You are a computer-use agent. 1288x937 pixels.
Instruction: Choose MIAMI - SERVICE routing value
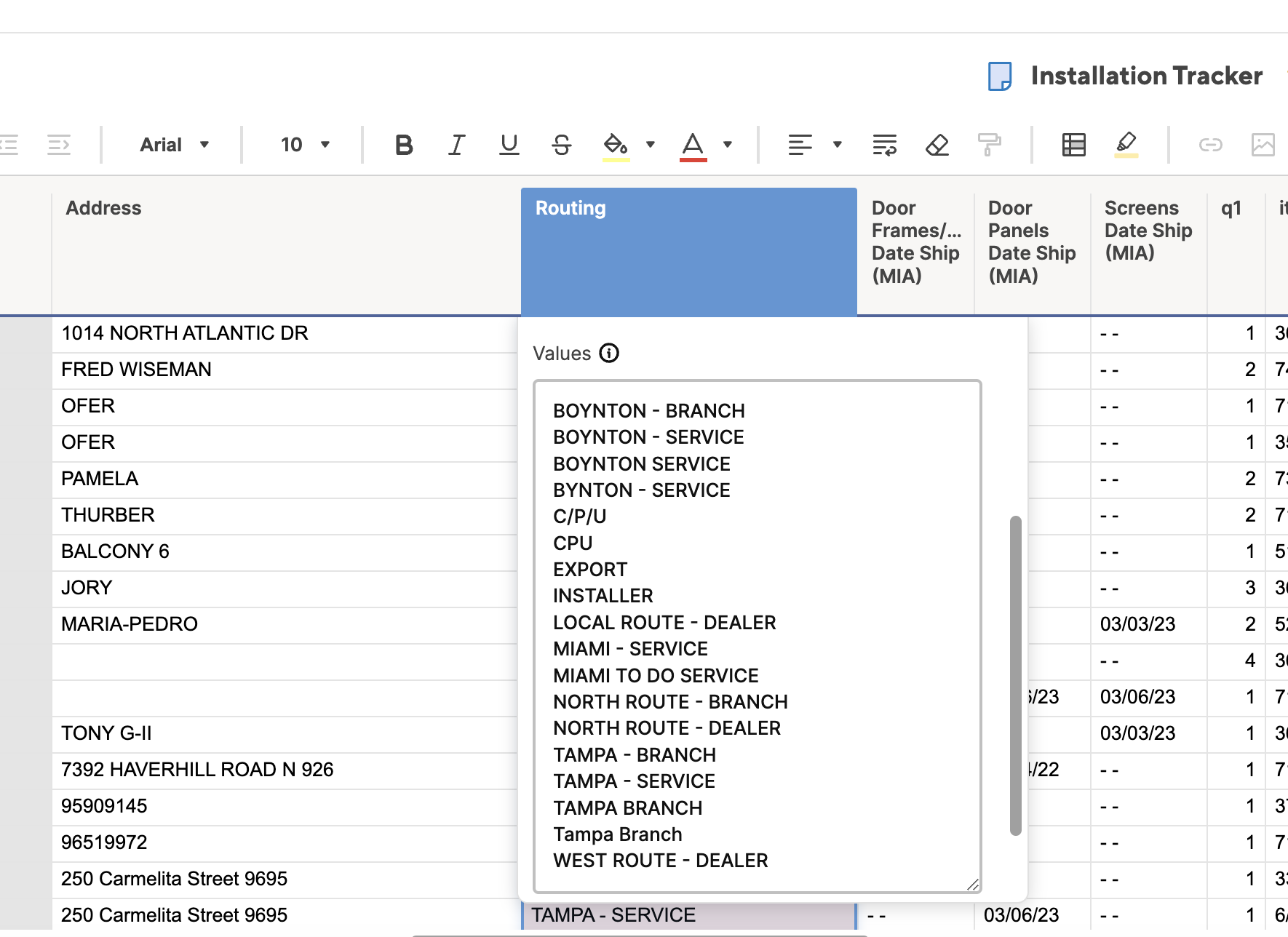coord(630,648)
